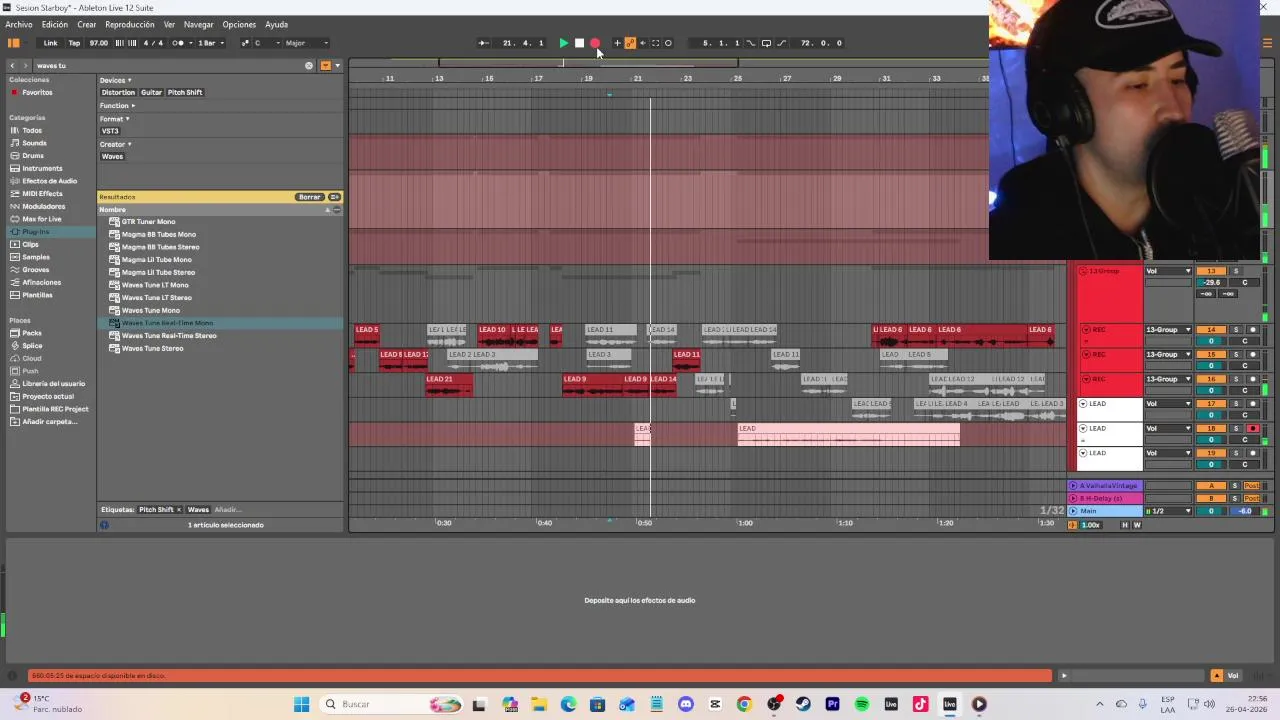Open the Main track 1/2 output dropdown
1280x720 pixels.
coord(1169,511)
